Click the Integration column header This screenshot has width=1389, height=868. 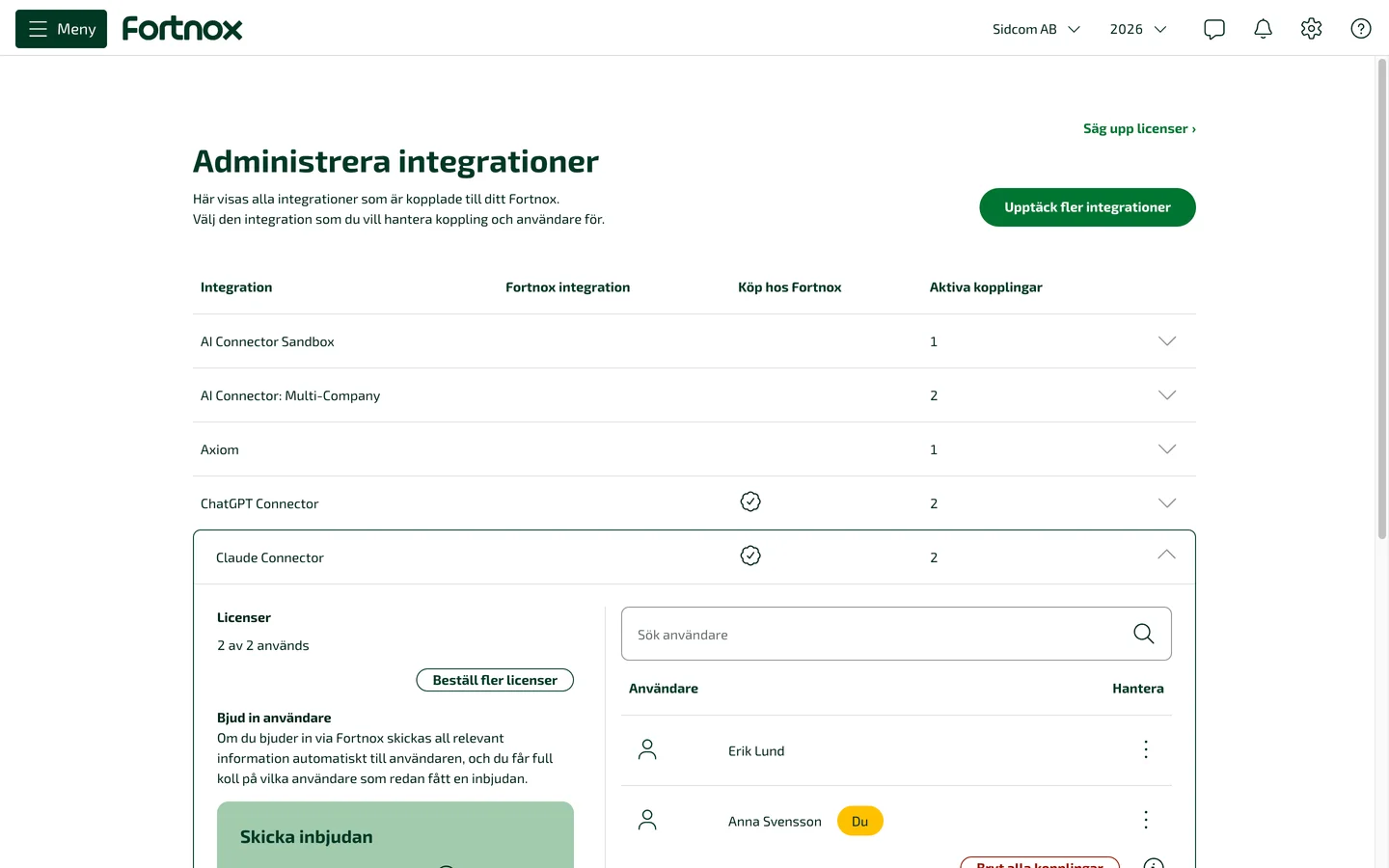[236, 287]
